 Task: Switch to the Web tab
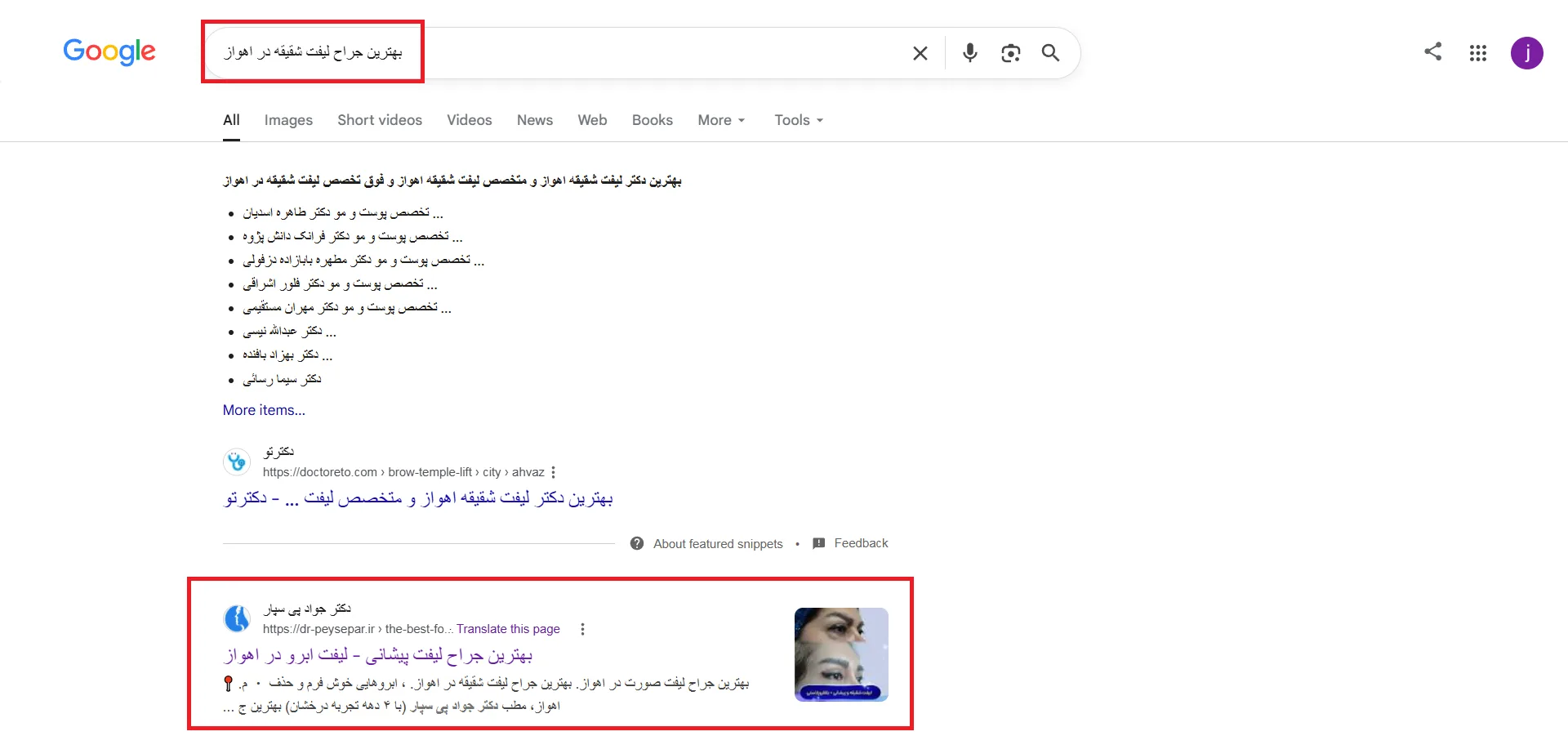592,120
